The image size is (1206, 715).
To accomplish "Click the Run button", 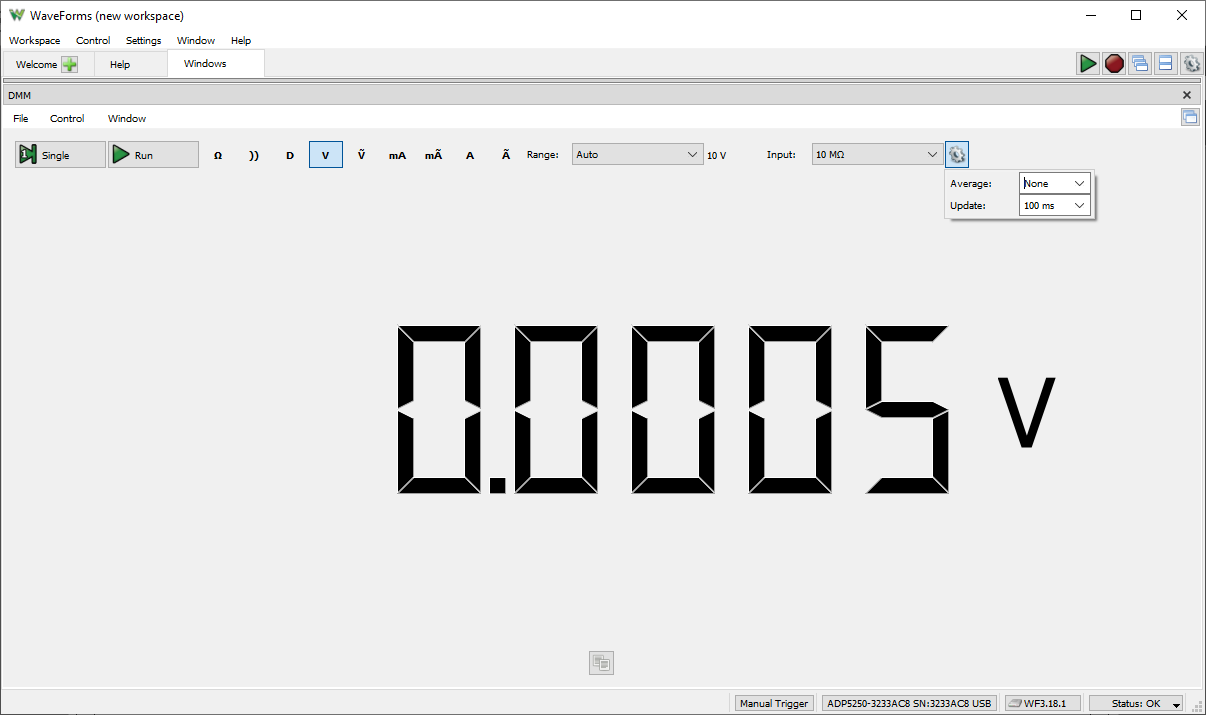I will [153, 155].
